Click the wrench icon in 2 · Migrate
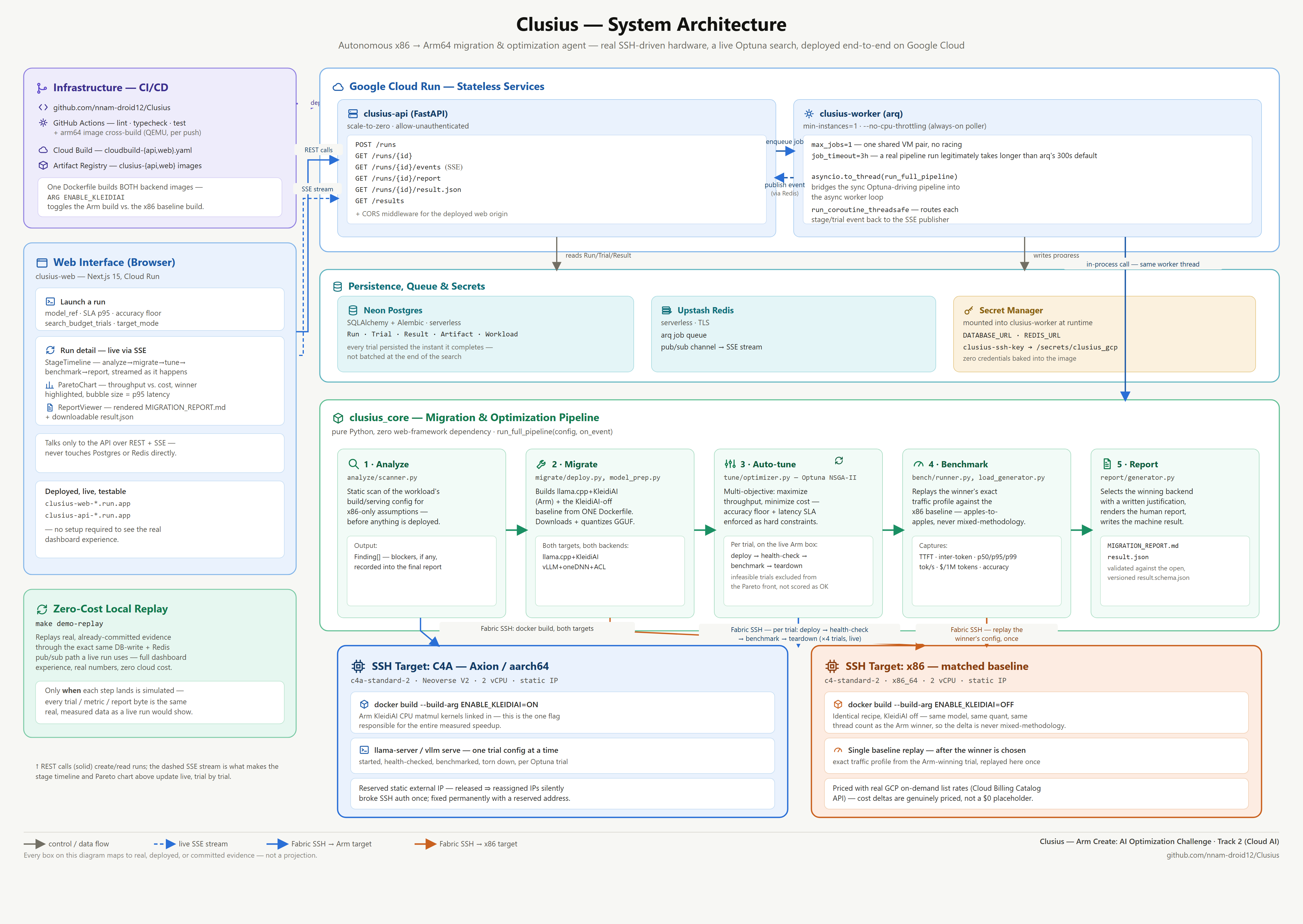The image size is (1303, 924). pos(541,464)
